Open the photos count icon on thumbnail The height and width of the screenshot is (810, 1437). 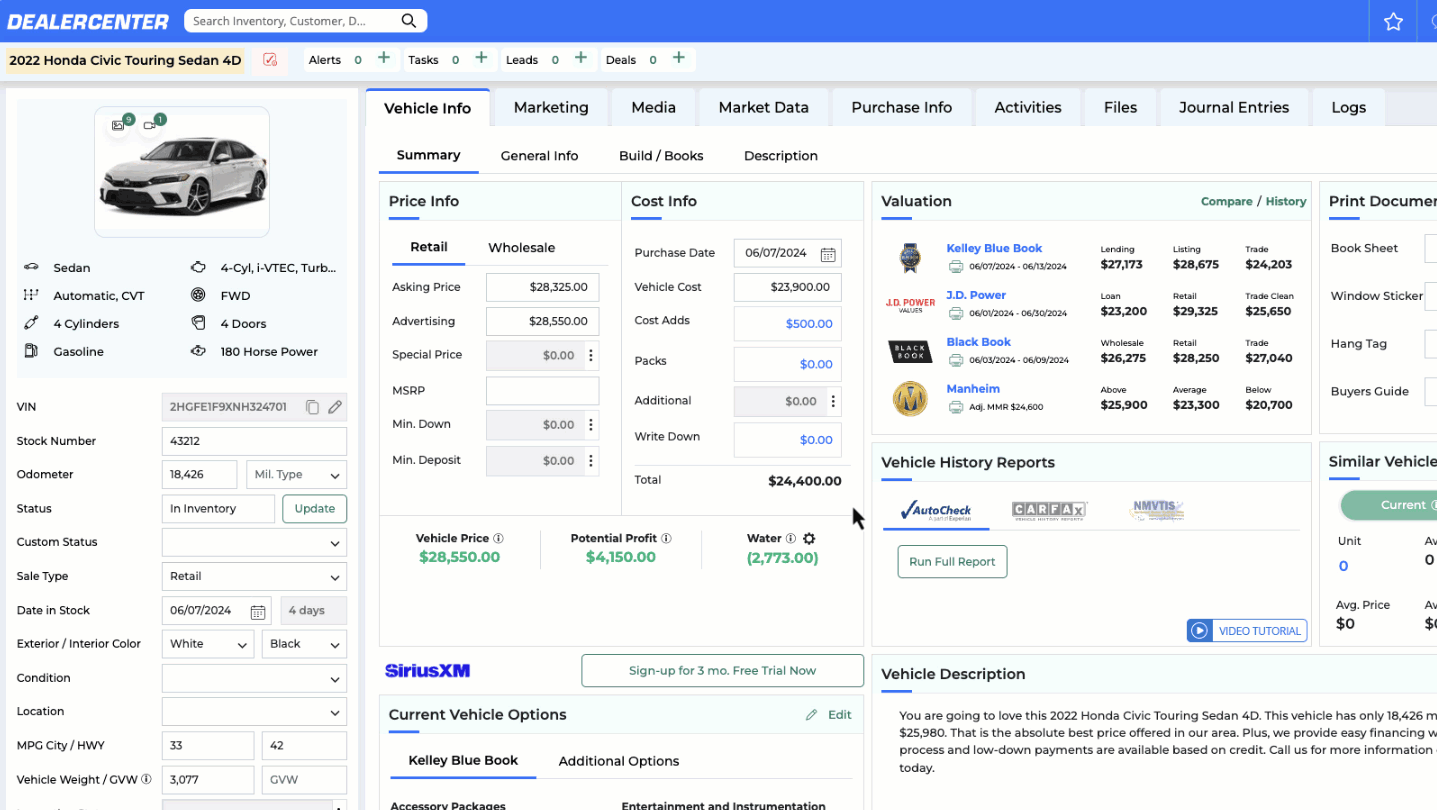click(120, 124)
